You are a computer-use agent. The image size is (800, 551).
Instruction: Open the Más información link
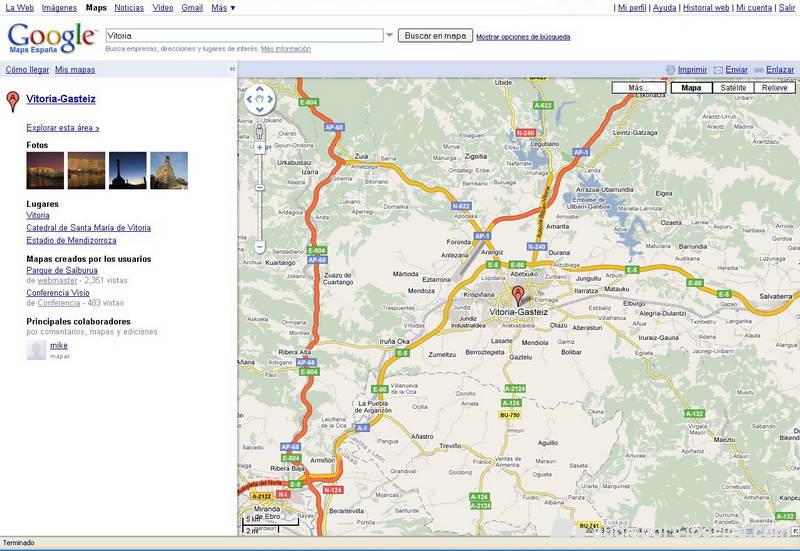286,49
